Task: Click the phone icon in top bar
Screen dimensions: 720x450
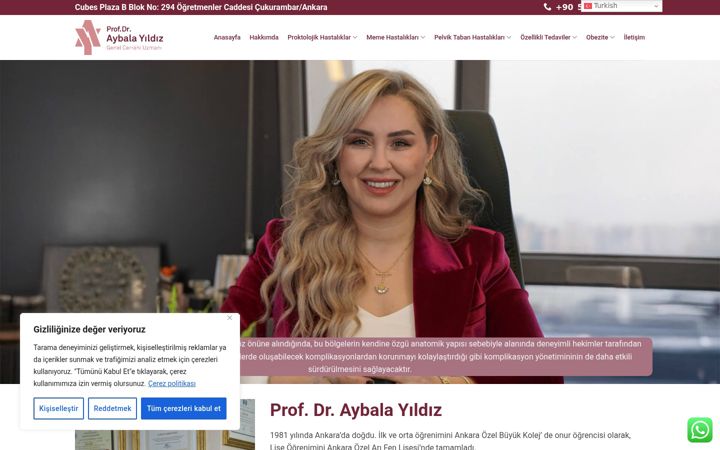Action: pos(547,7)
